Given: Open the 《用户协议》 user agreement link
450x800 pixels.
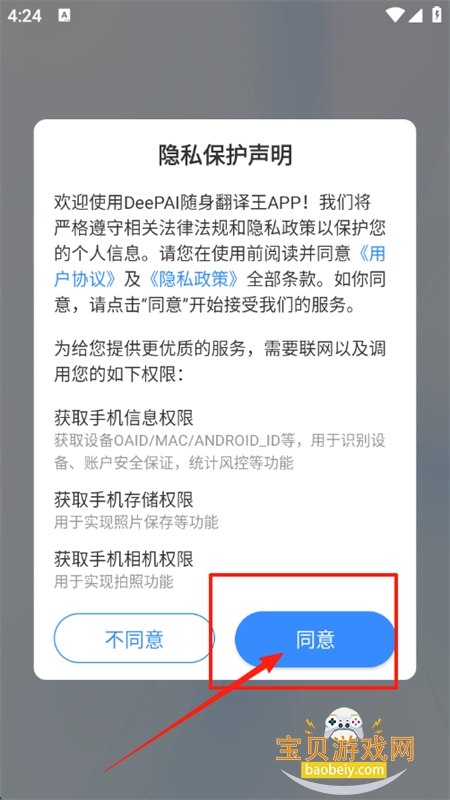Looking at the screenshot, I should coord(219,265).
